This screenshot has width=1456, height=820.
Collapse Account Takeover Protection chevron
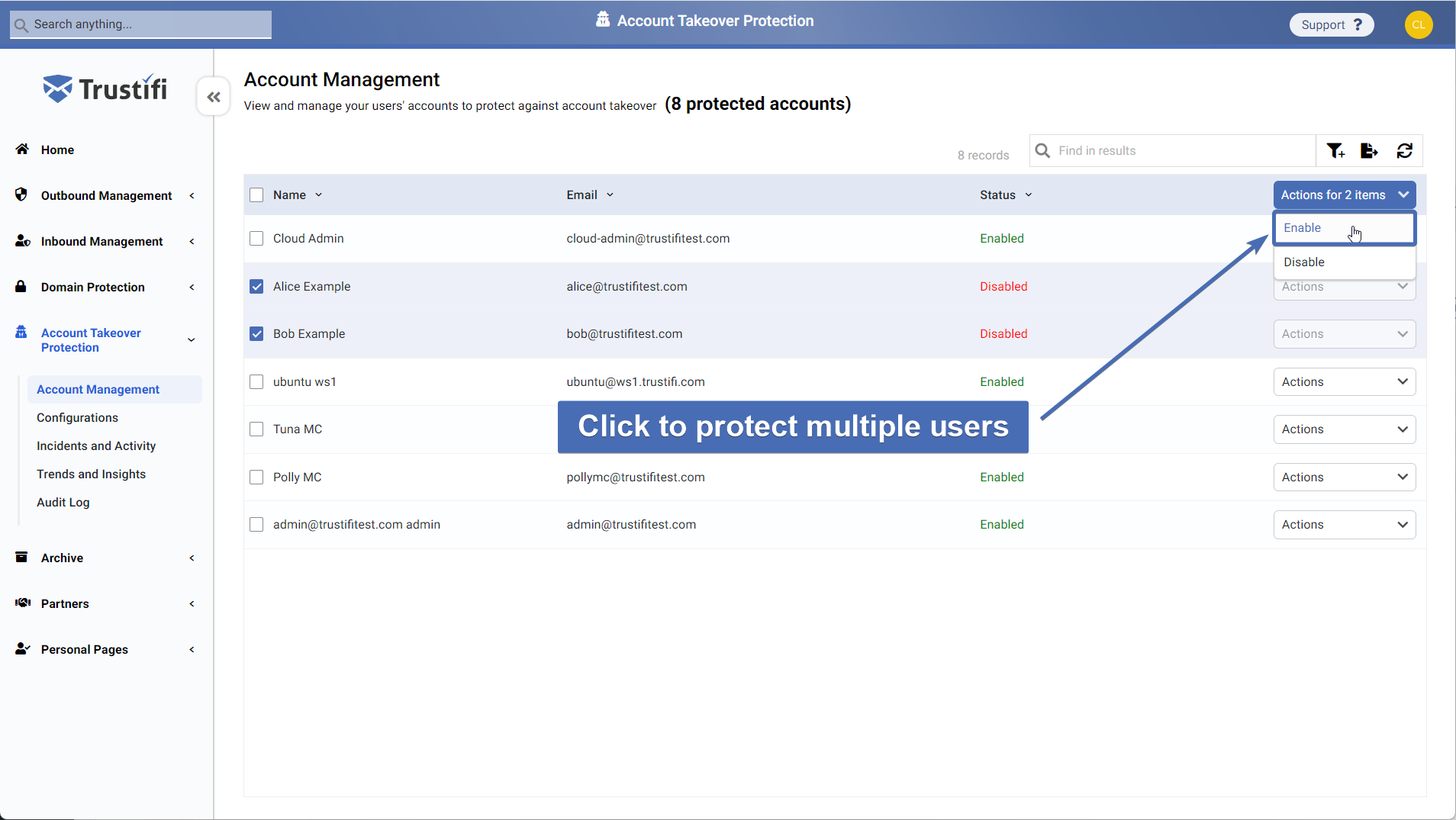(x=192, y=339)
